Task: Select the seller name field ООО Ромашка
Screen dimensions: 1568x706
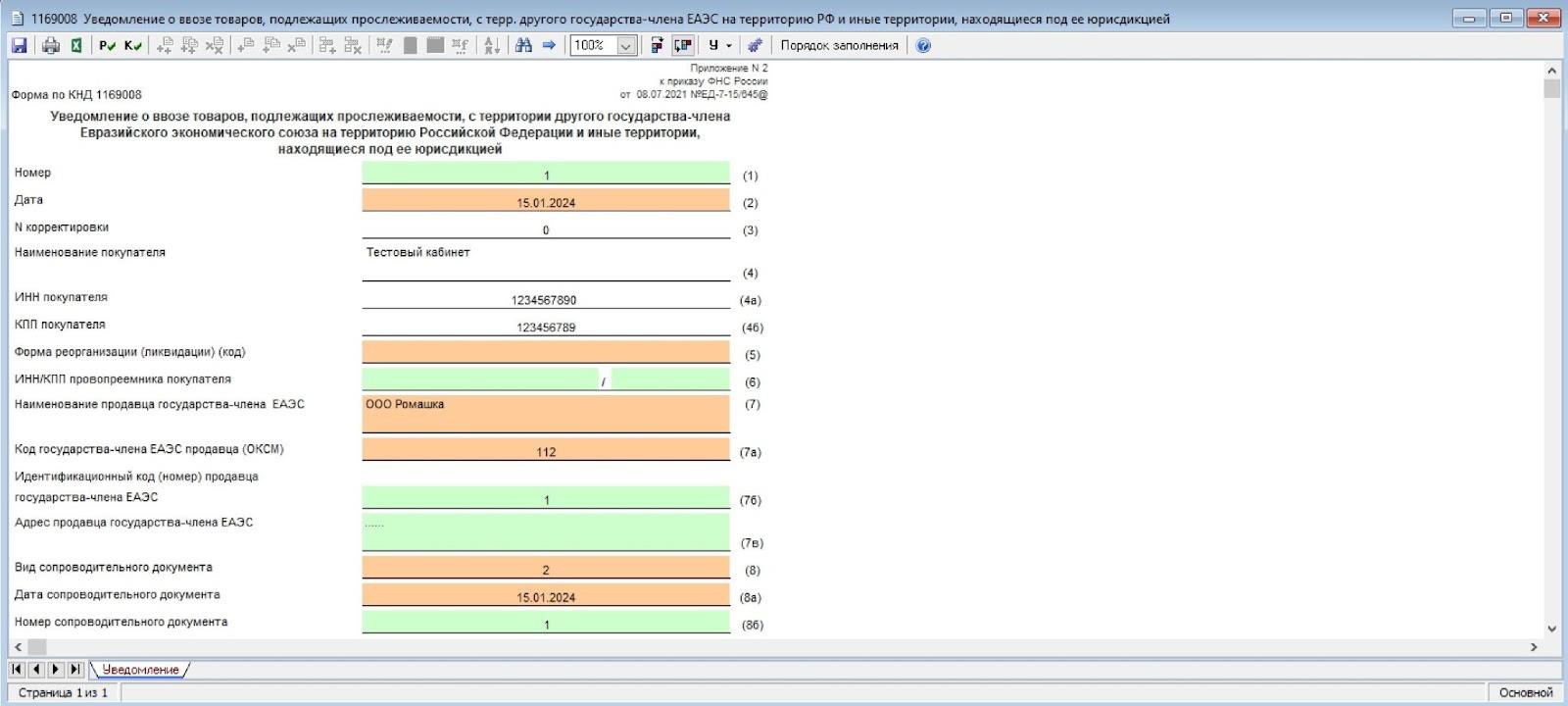Action: (546, 413)
